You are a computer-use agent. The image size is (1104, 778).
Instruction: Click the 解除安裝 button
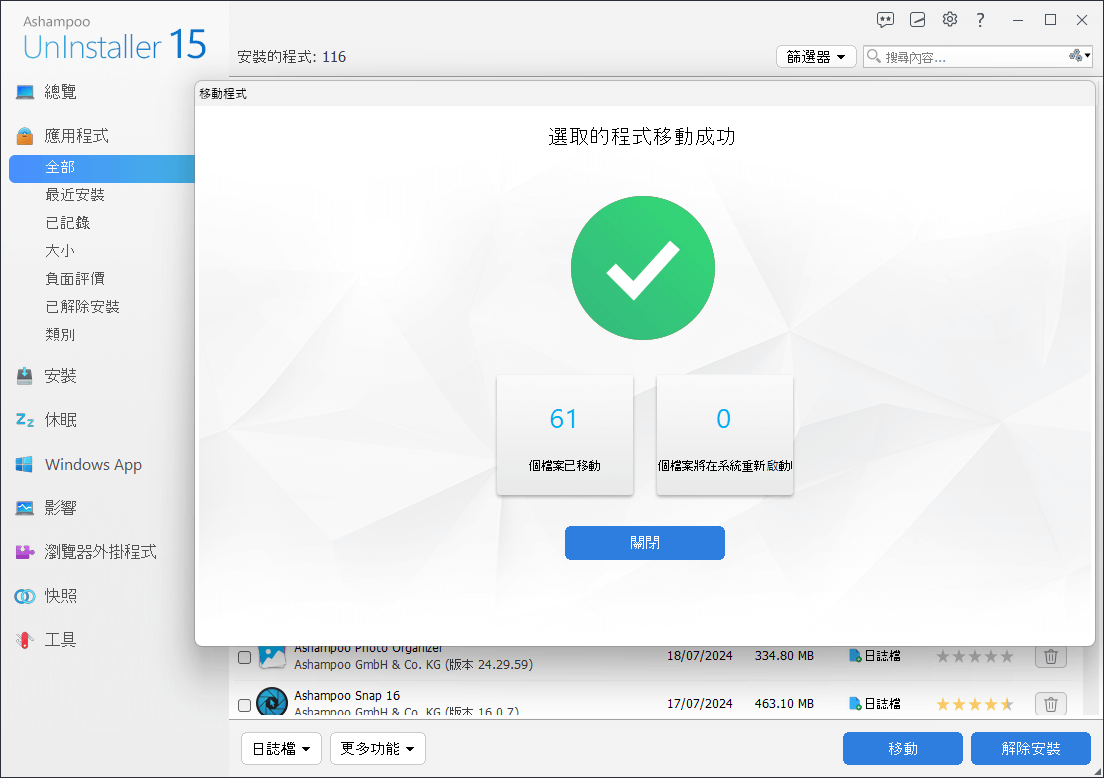coord(1031,748)
